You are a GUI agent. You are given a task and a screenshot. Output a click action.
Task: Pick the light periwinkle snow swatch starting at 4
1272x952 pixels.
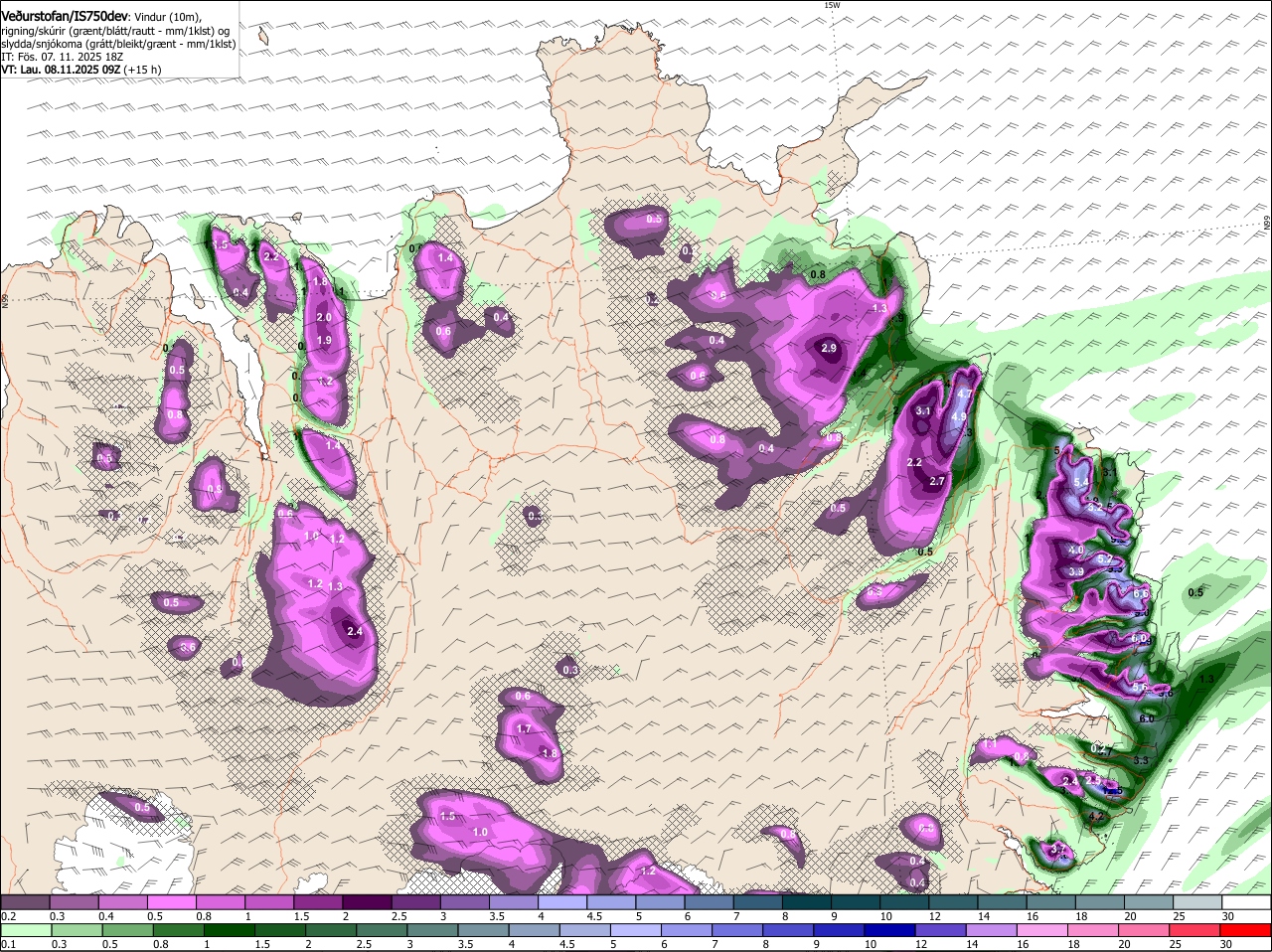pos(562,901)
